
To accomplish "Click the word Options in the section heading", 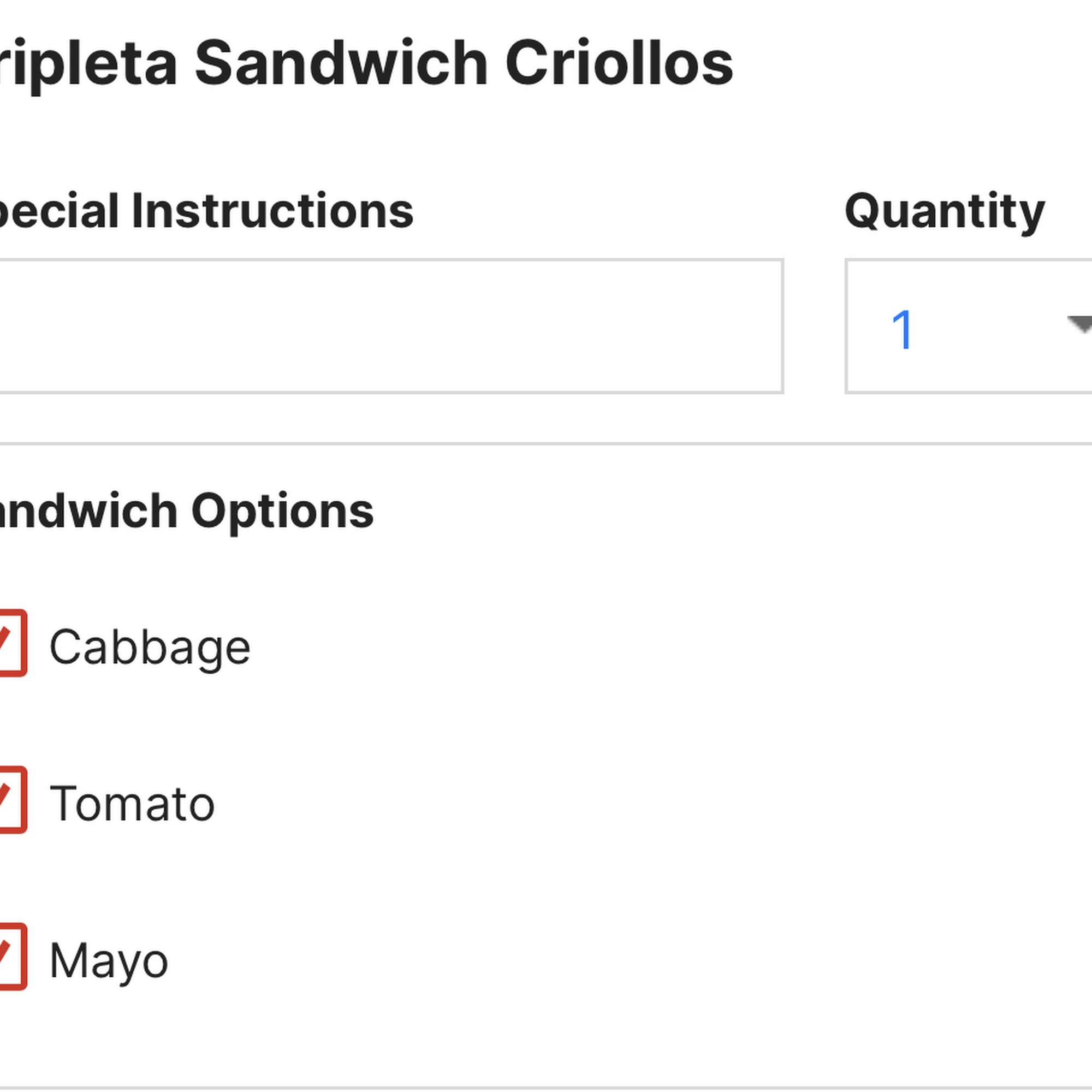I will tap(282, 511).
